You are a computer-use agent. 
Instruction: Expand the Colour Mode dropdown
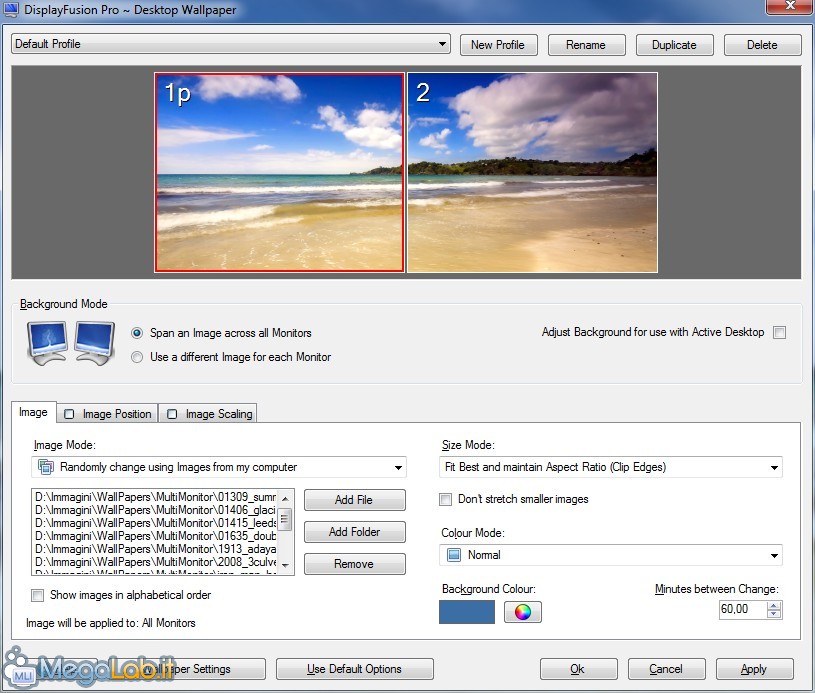(x=611, y=555)
